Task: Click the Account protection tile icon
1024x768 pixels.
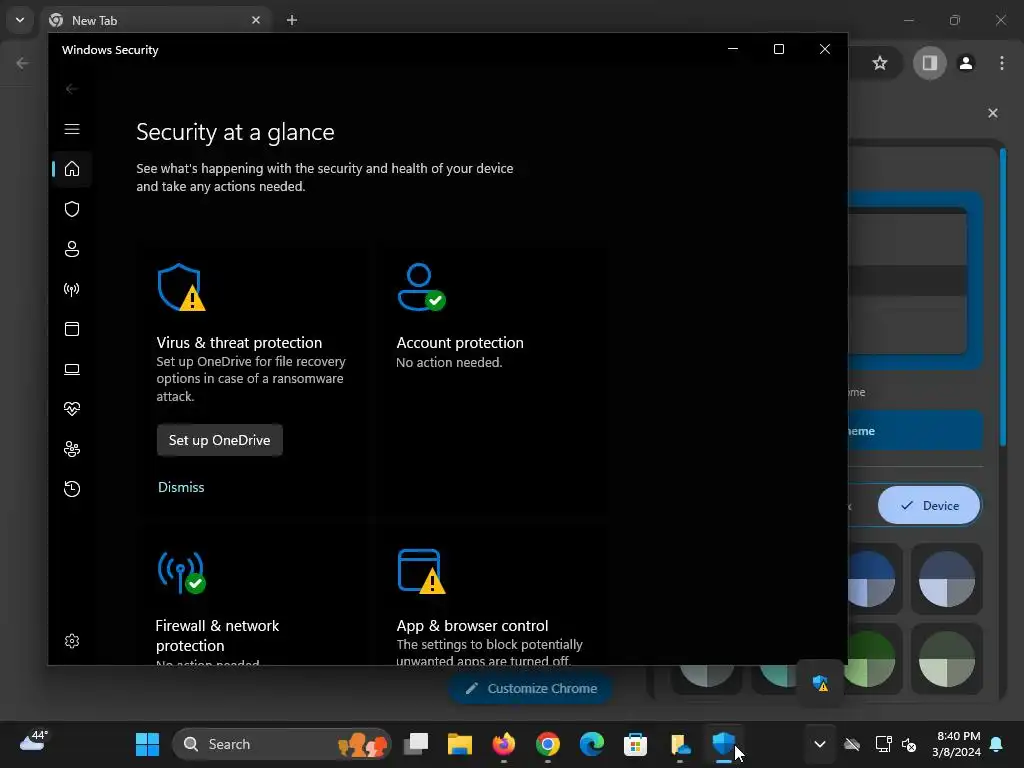Action: tap(421, 287)
